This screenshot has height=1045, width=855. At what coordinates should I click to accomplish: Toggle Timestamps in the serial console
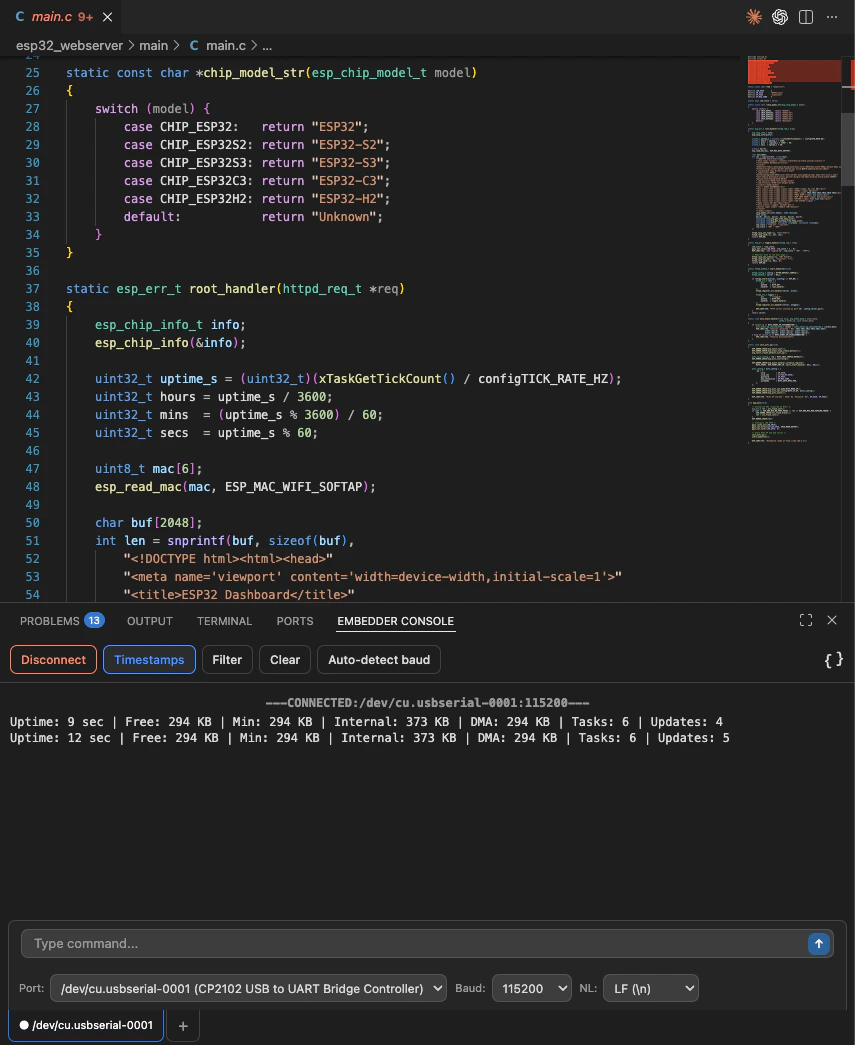(x=148, y=659)
